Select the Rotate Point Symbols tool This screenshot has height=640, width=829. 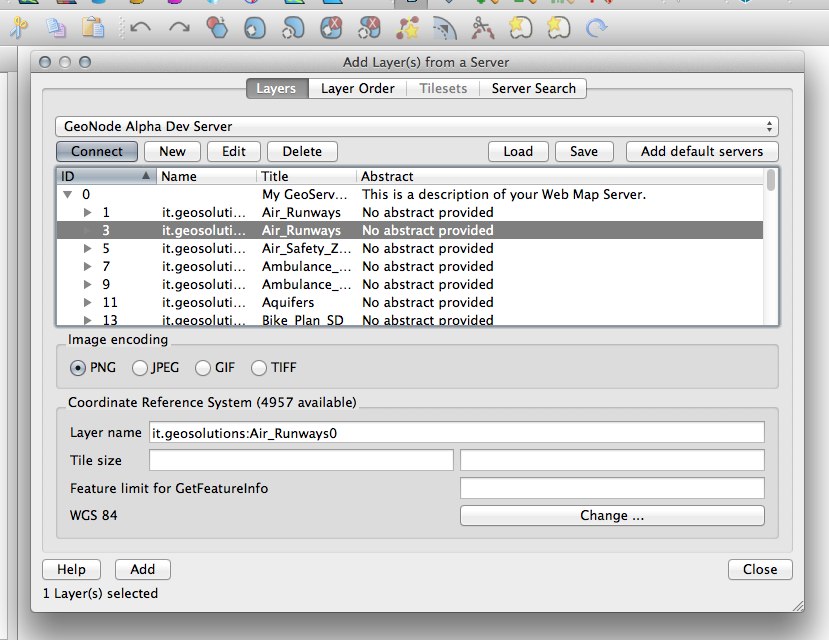[596, 27]
